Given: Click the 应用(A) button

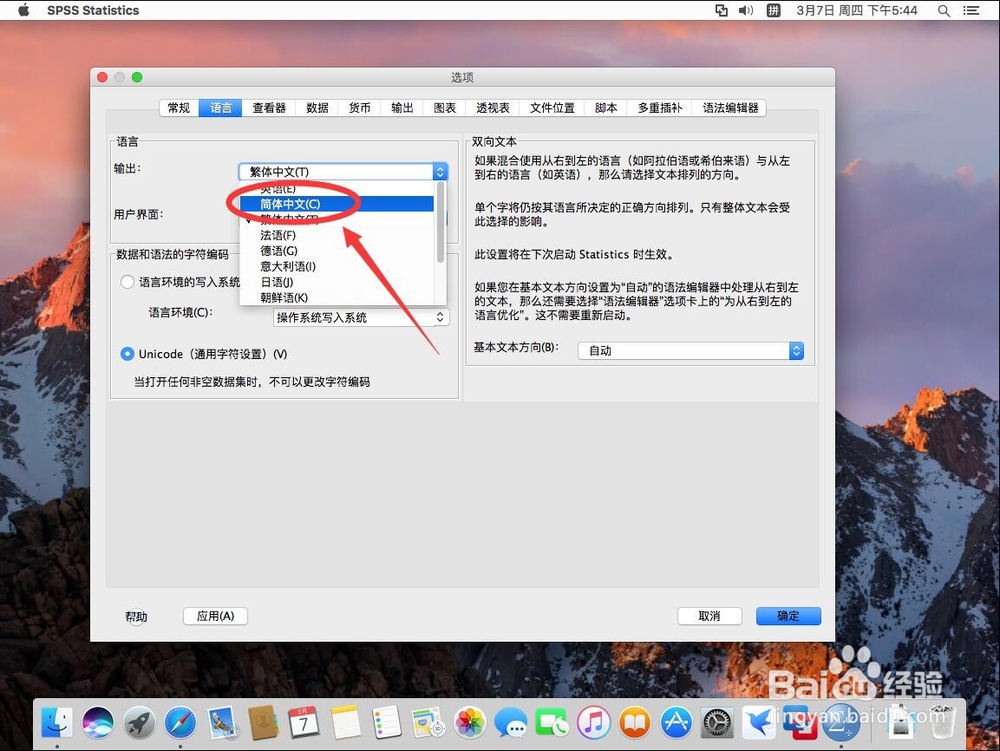Looking at the screenshot, I should 215,616.
